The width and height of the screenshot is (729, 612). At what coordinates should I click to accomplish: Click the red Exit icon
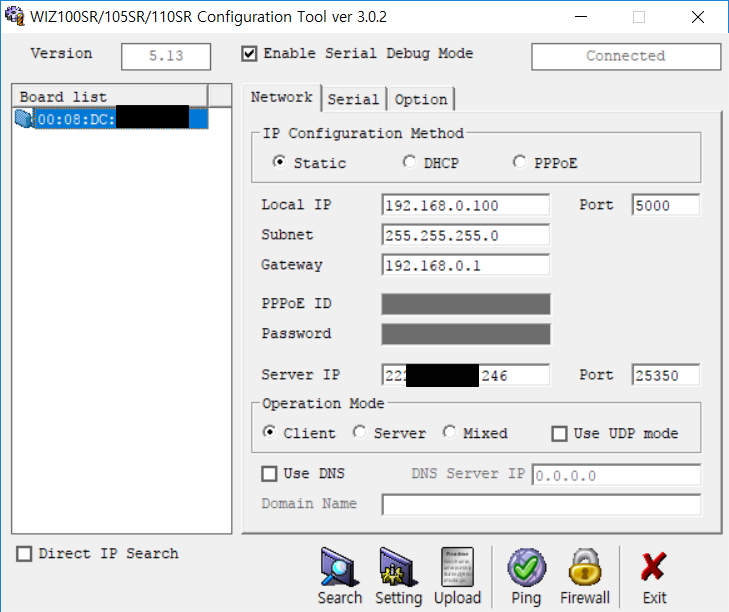pos(654,567)
